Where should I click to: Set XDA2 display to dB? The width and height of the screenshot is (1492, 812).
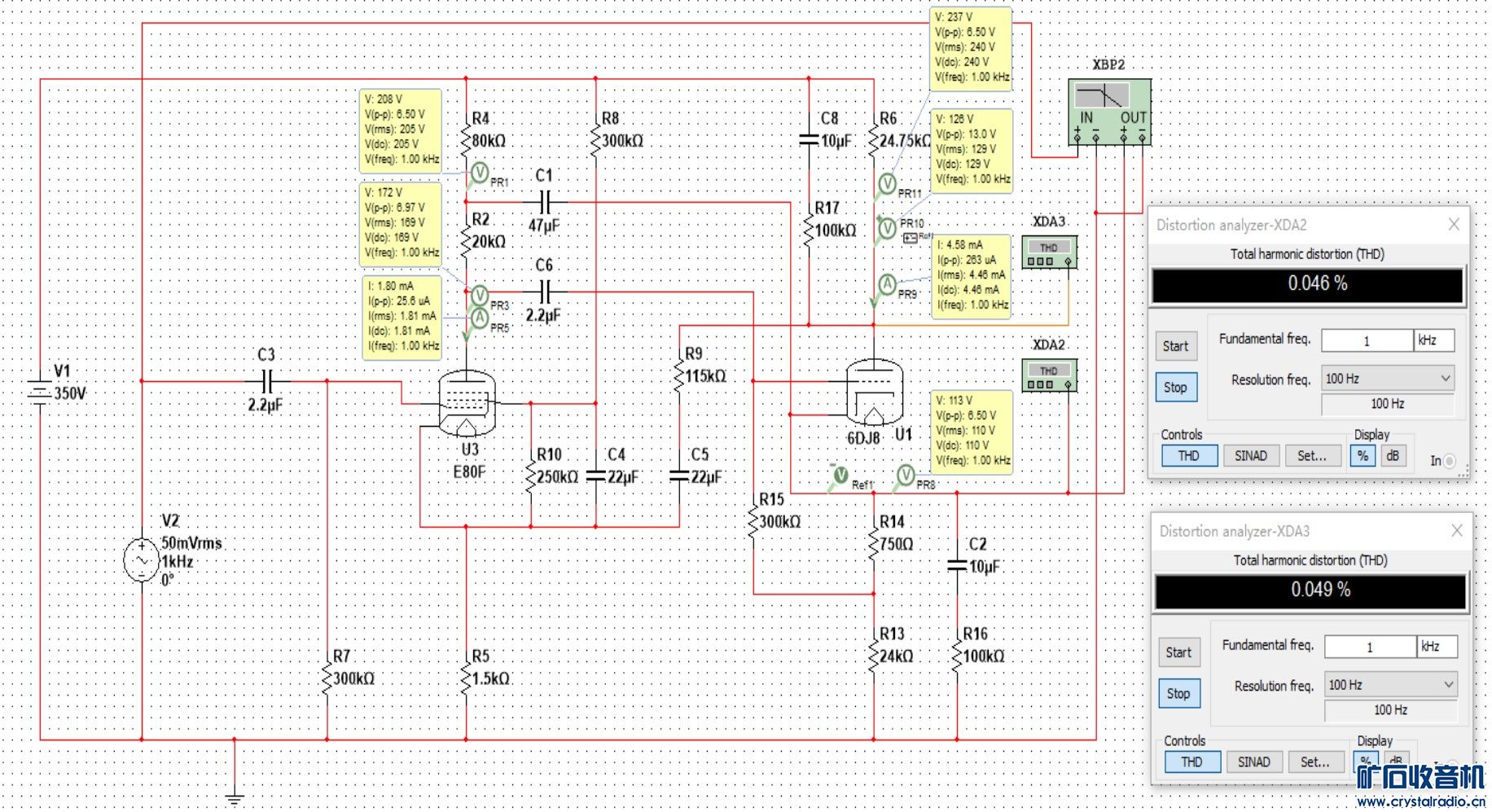point(1393,456)
